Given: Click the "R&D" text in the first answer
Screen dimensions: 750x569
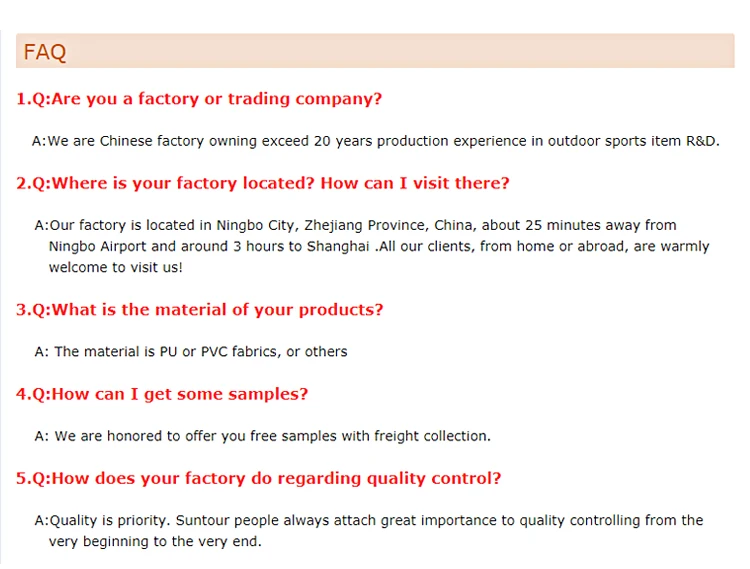Looking at the screenshot, I should (701, 141).
